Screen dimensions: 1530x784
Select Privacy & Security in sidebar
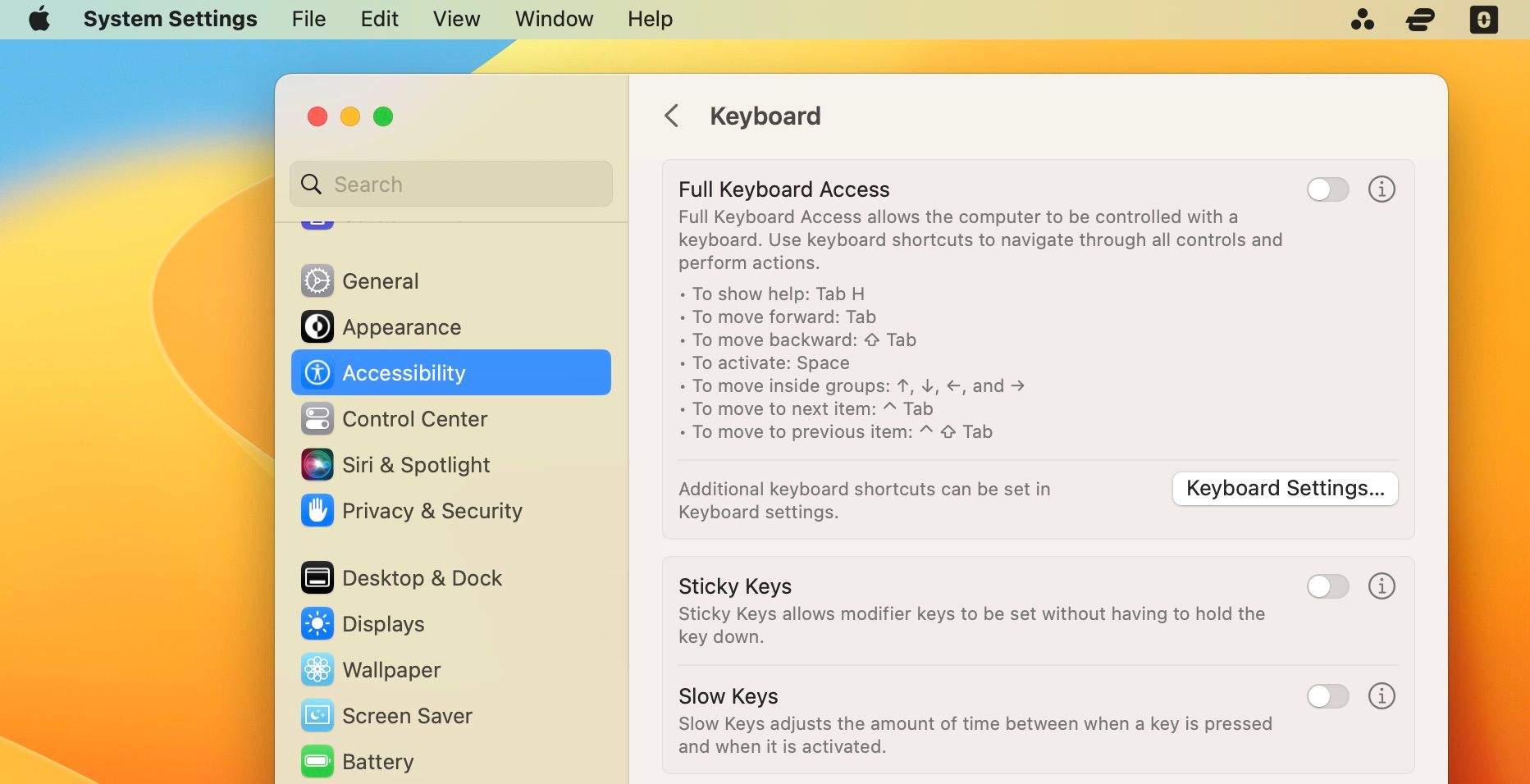[x=451, y=511]
